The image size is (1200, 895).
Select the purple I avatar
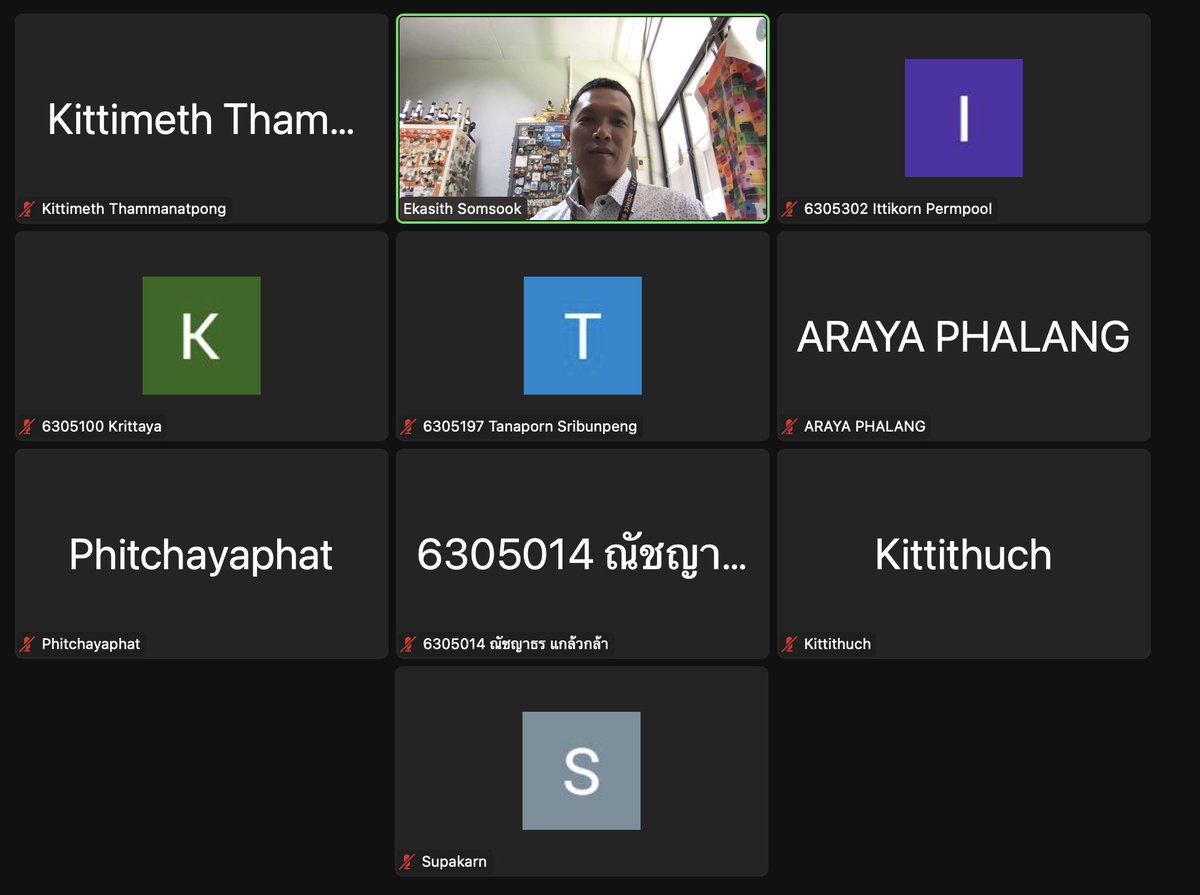click(964, 118)
